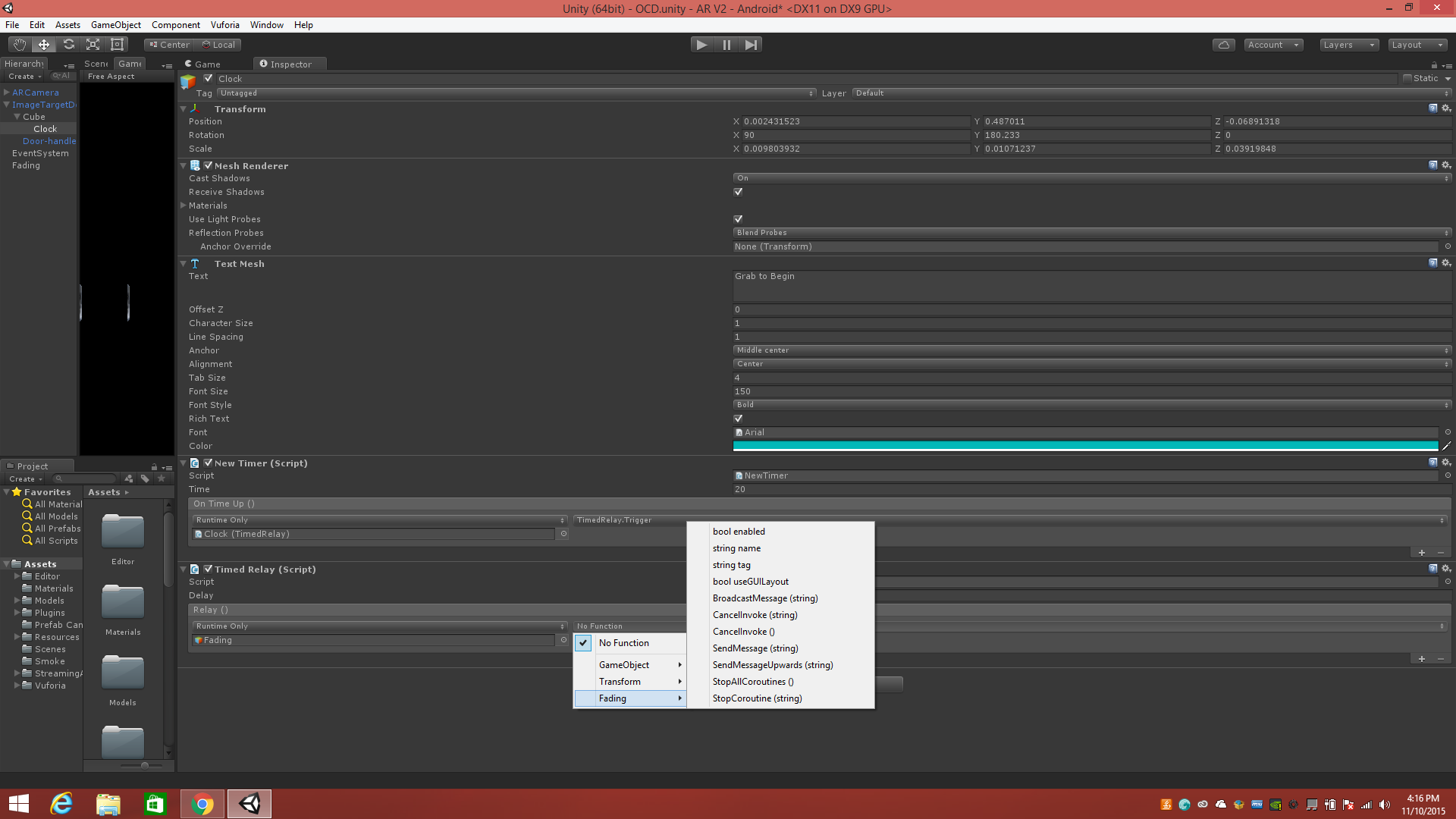This screenshot has height=819, width=1456.
Task: Open the Account dropdown
Action: (x=1274, y=45)
